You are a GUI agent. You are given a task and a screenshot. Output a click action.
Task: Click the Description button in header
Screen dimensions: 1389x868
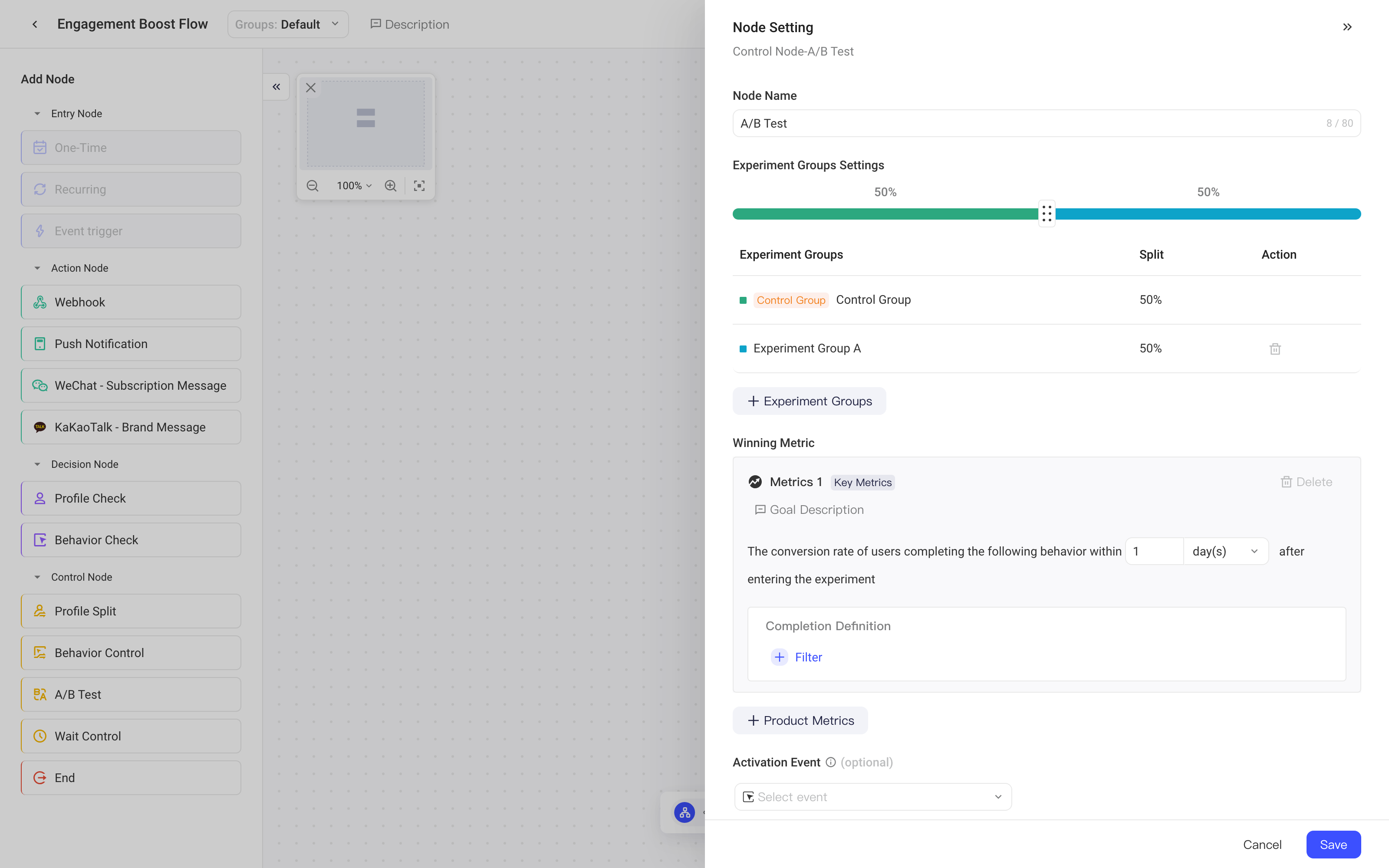click(x=410, y=24)
